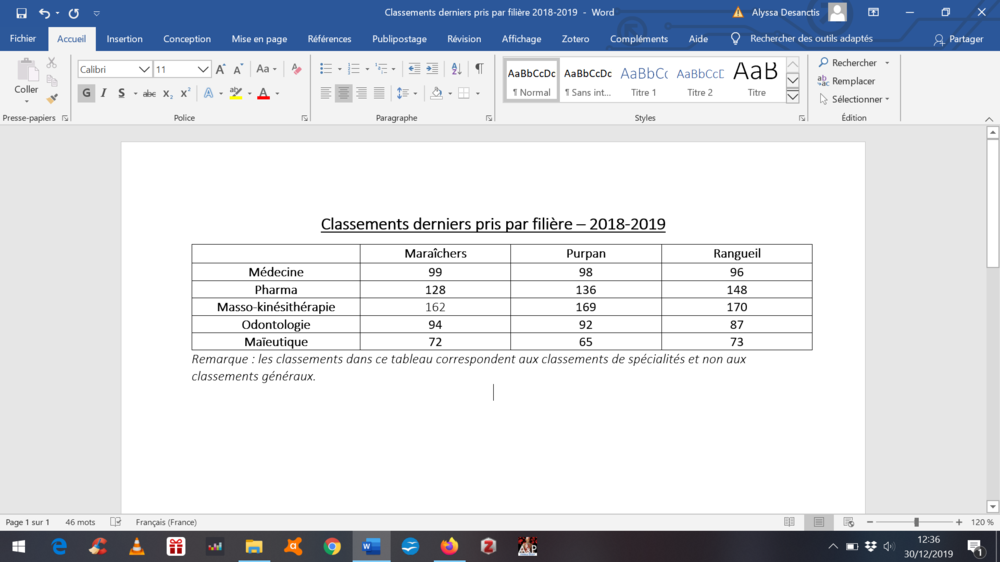Image resolution: width=1000 pixels, height=562 pixels.
Task: Increase indent with the indent icon
Action: coord(432,69)
